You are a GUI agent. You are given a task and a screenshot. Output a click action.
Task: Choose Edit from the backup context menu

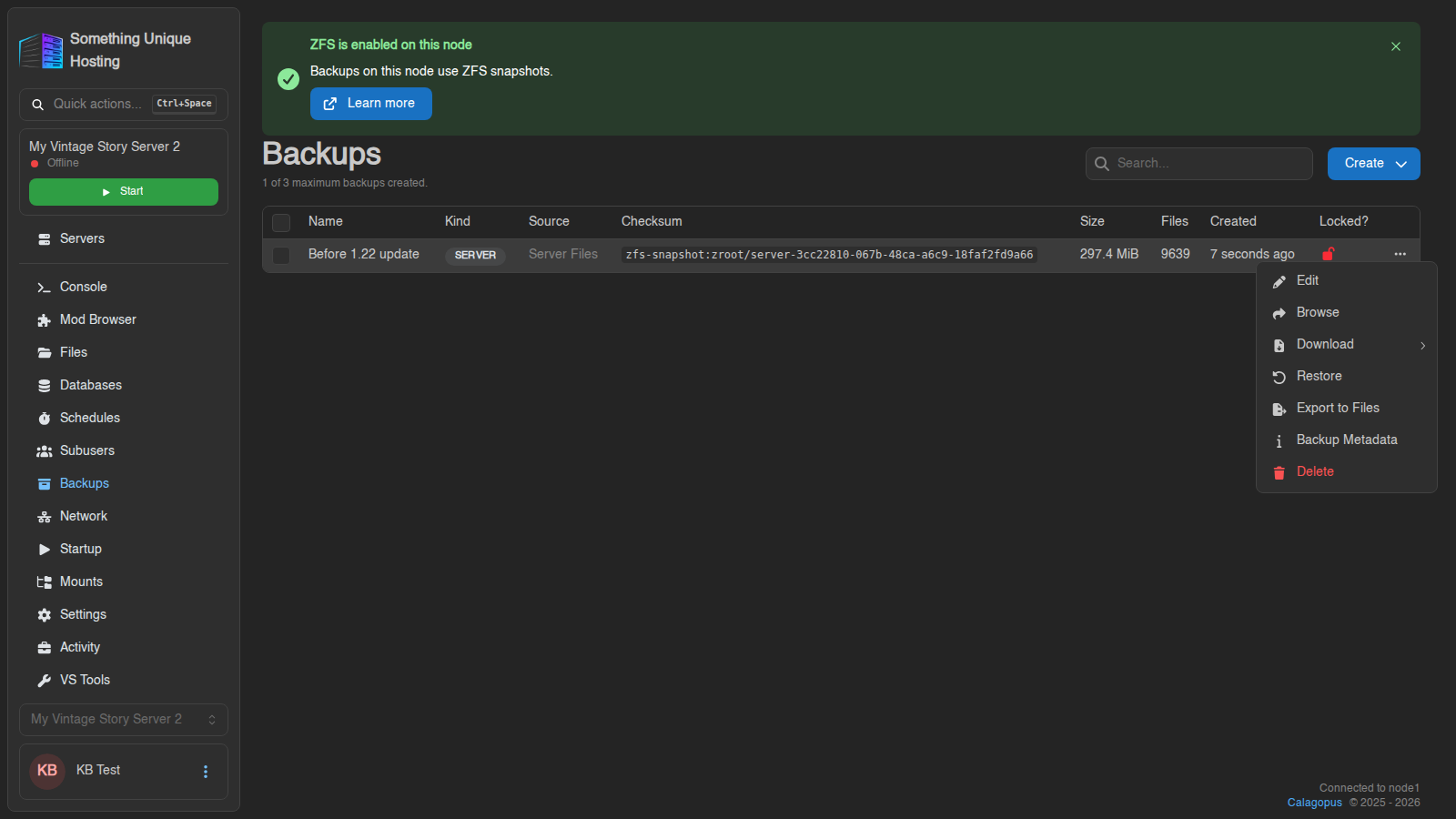coord(1347,280)
